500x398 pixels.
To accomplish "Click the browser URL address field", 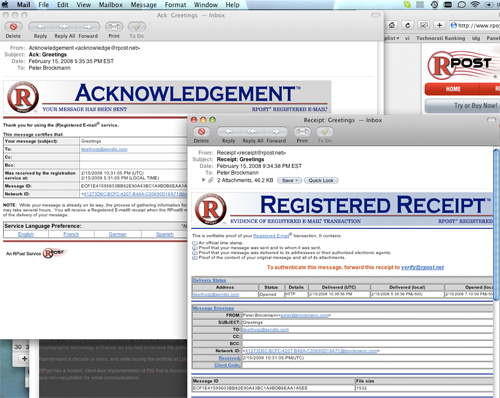I will [474, 25].
